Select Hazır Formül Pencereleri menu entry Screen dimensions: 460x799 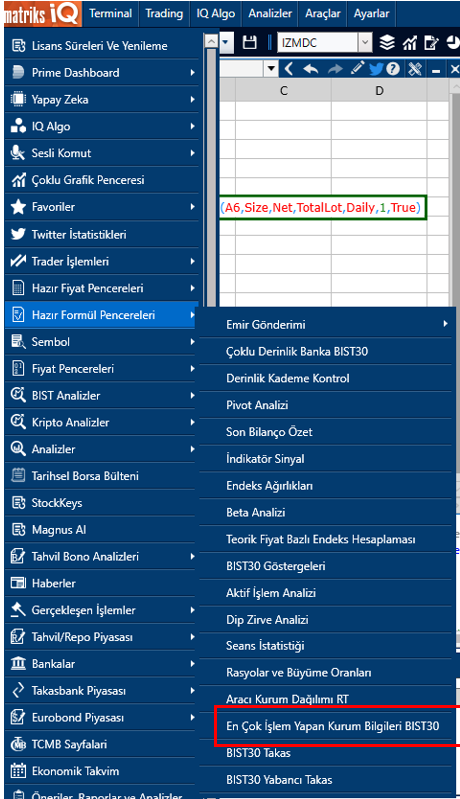tap(101, 315)
